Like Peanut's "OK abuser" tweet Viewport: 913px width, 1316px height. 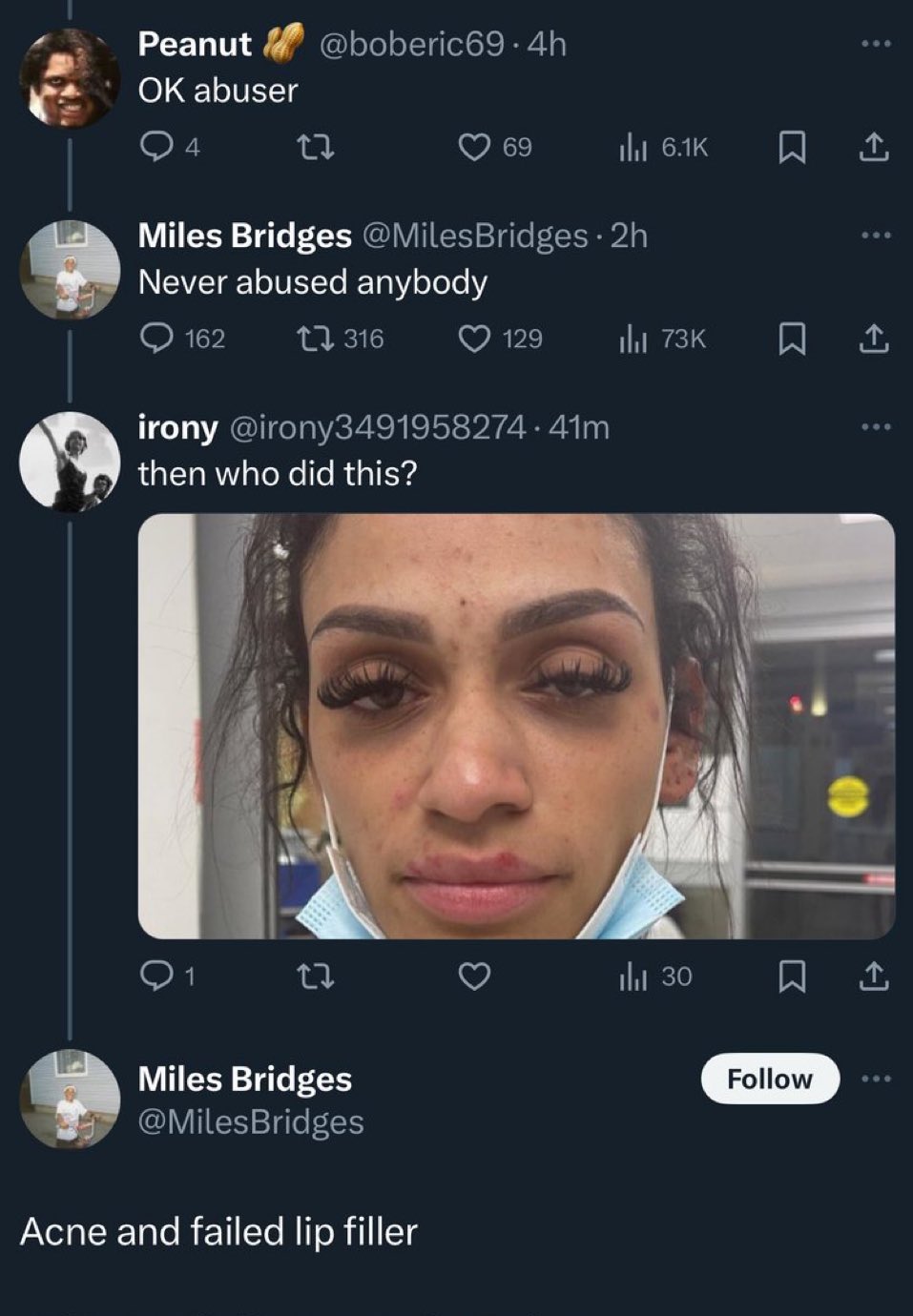(x=476, y=146)
